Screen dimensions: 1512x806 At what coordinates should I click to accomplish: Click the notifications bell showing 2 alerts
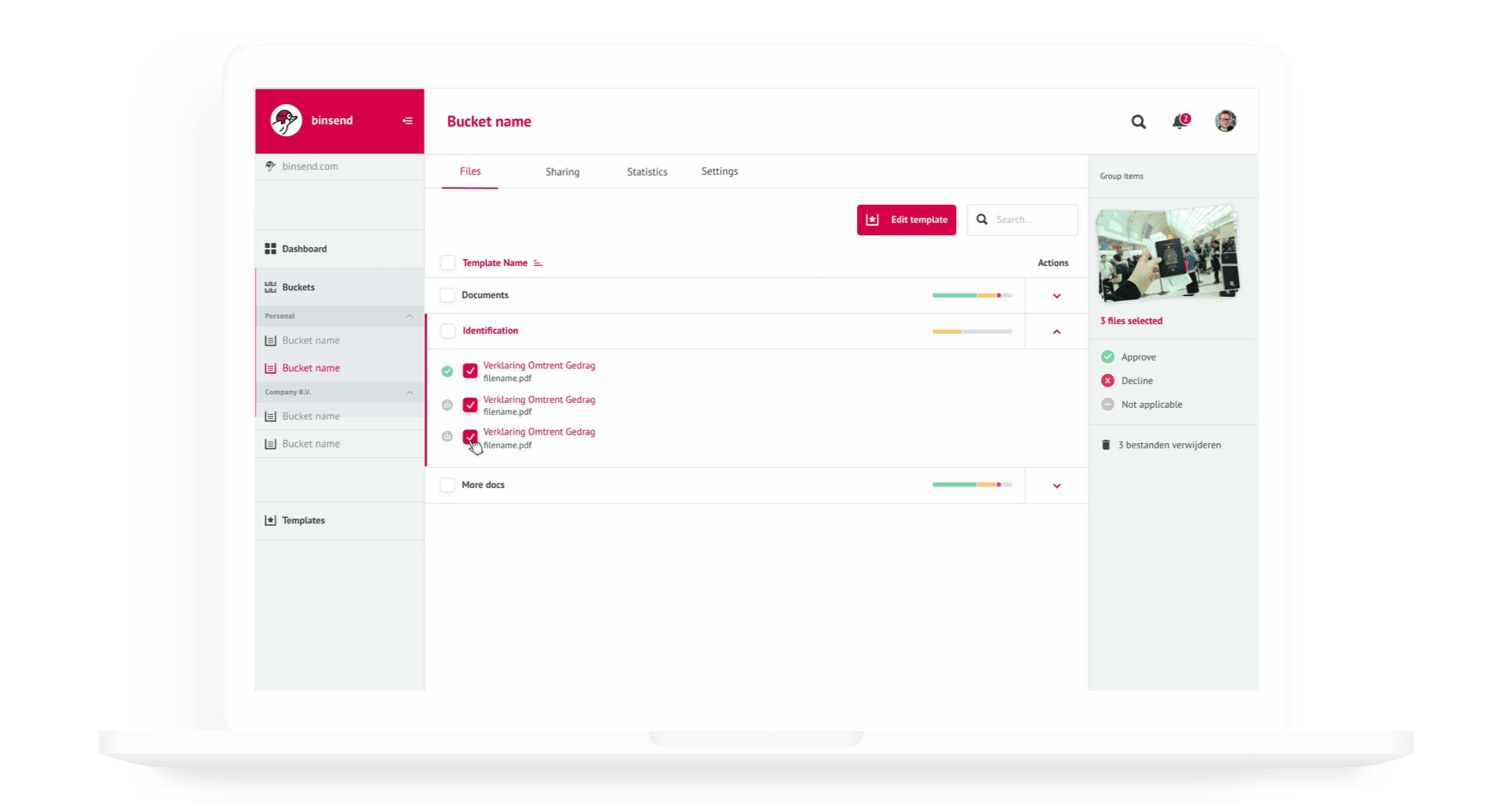pos(1179,123)
